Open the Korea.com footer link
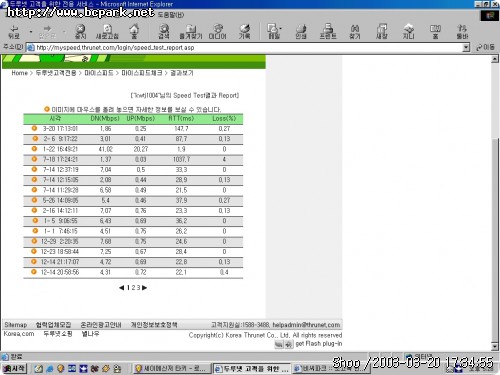This screenshot has width=500, height=375. click(19, 334)
